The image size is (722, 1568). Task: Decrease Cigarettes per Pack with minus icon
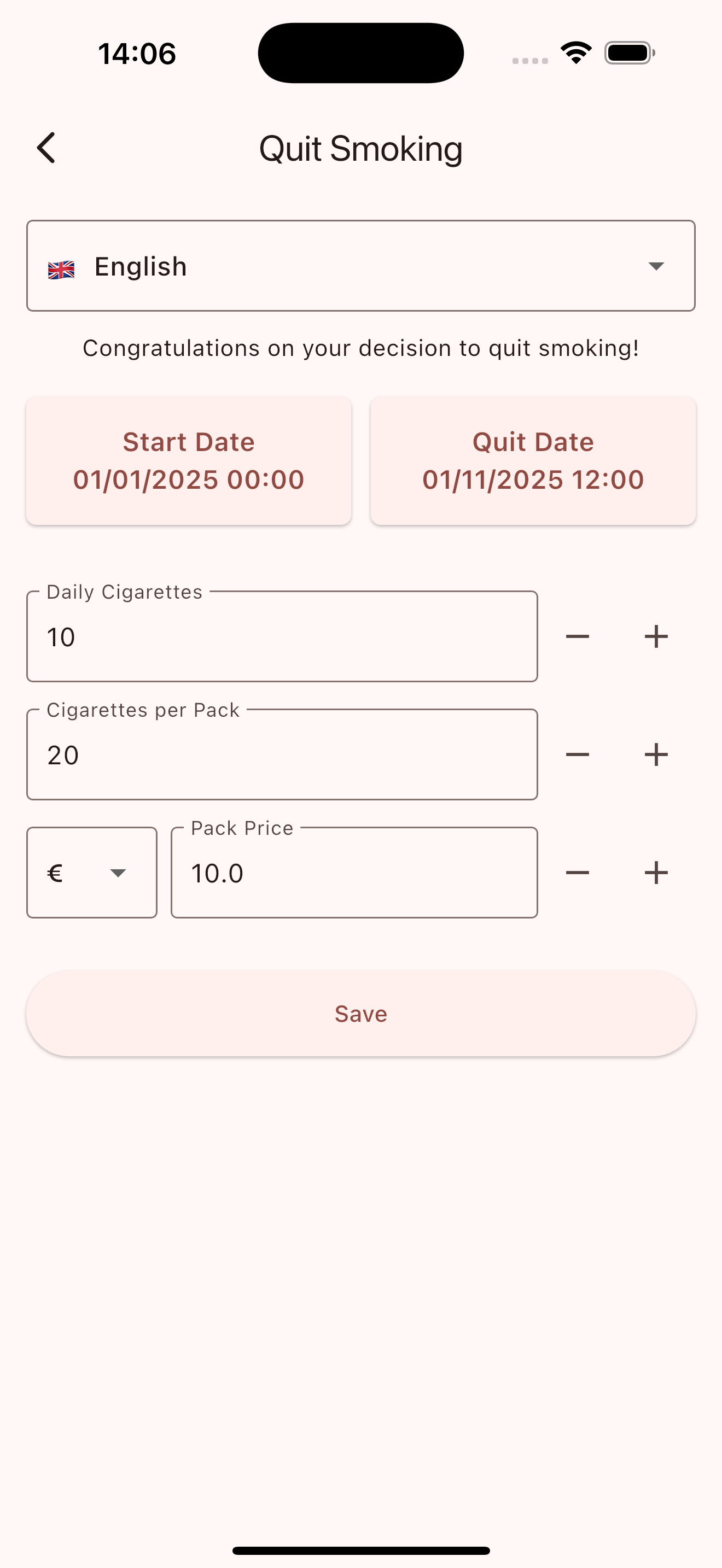(577, 755)
